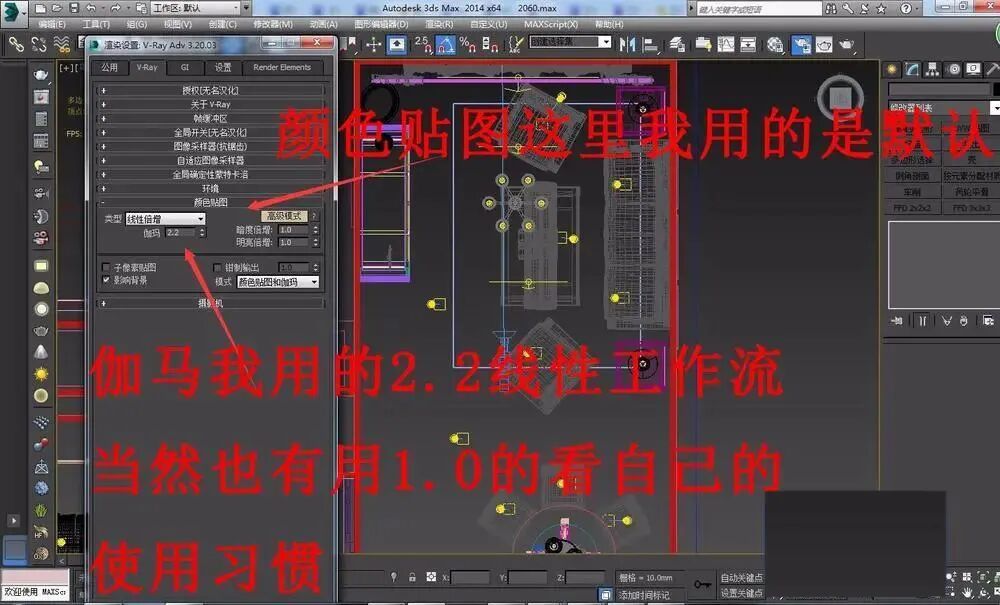The height and width of the screenshot is (605, 1000).
Task: Expand the 摄影机 rollout
Action: point(210,303)
